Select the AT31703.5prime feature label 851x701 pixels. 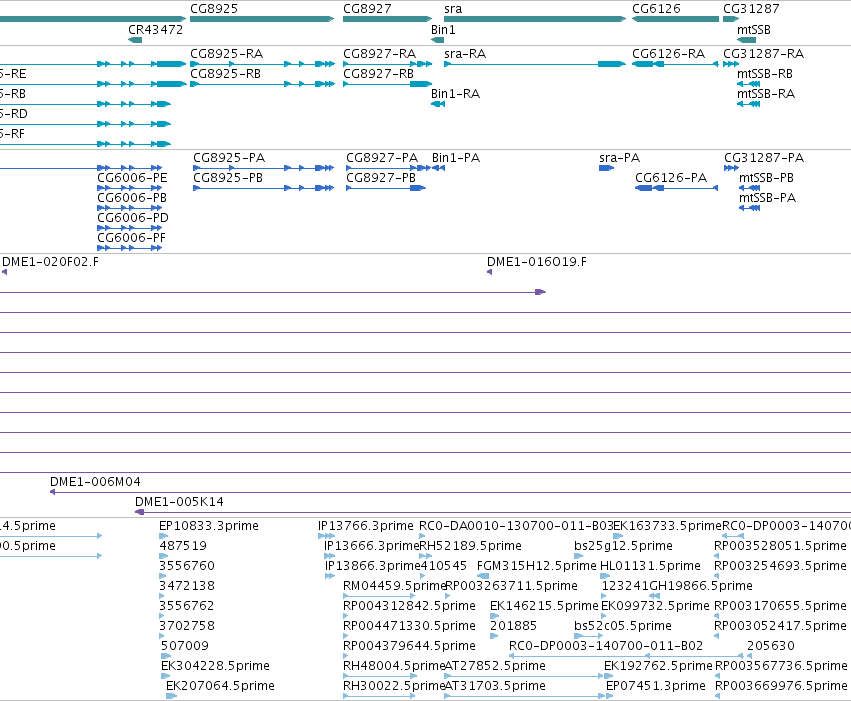(x=495, y=686)
